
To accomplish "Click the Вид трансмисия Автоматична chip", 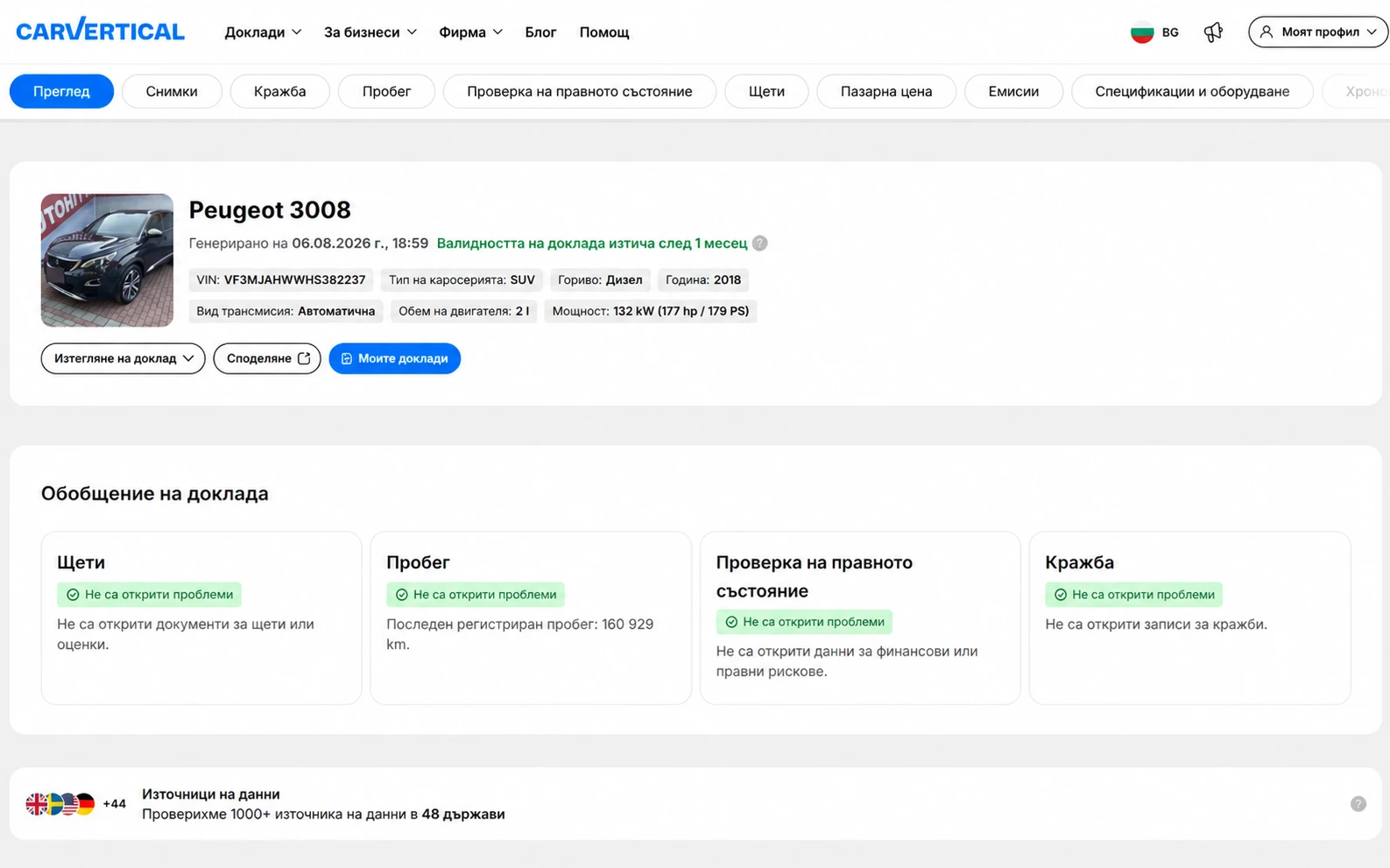I will click(x=286, y=311).
